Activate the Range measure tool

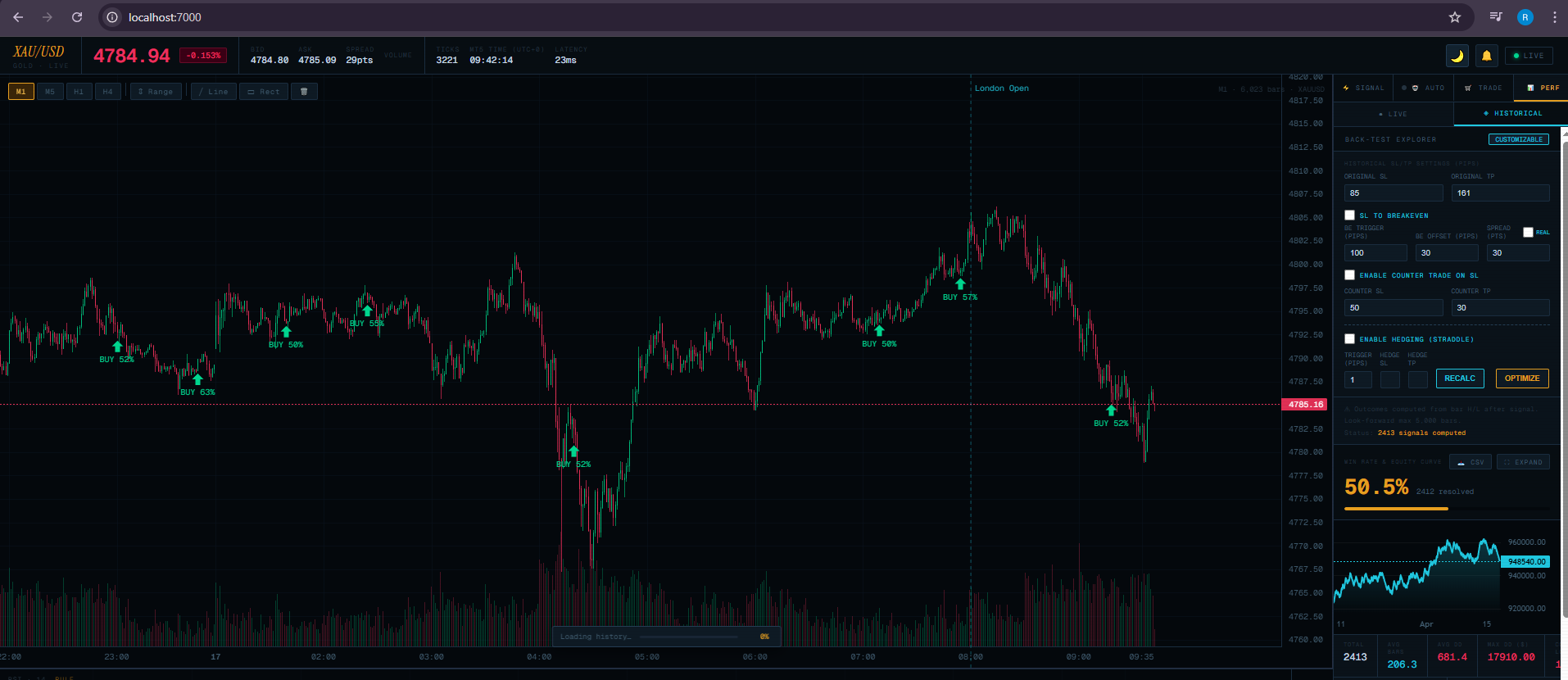pos(156,92)
